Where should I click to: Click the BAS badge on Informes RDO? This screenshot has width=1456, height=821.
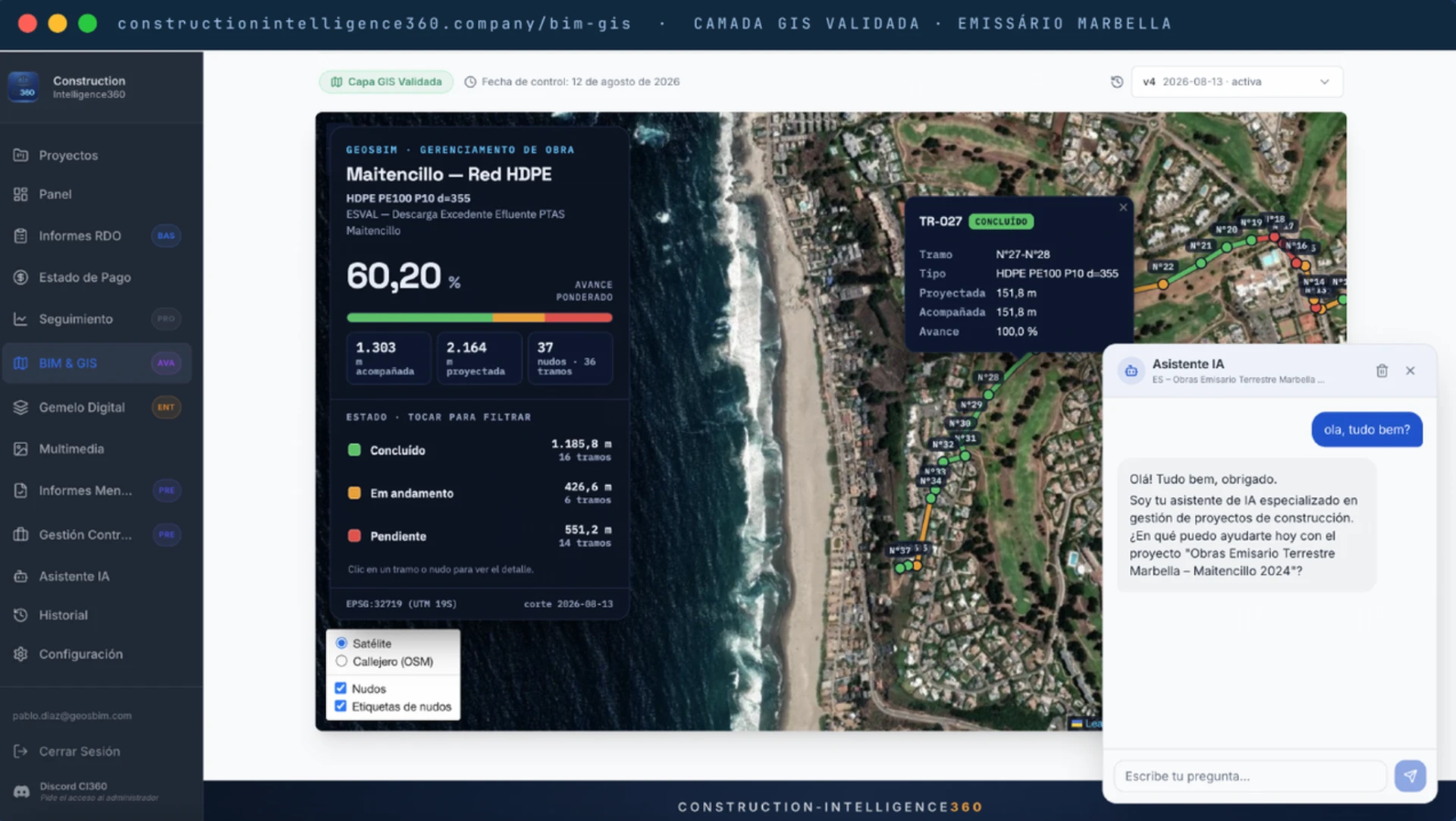click(166, 236)
